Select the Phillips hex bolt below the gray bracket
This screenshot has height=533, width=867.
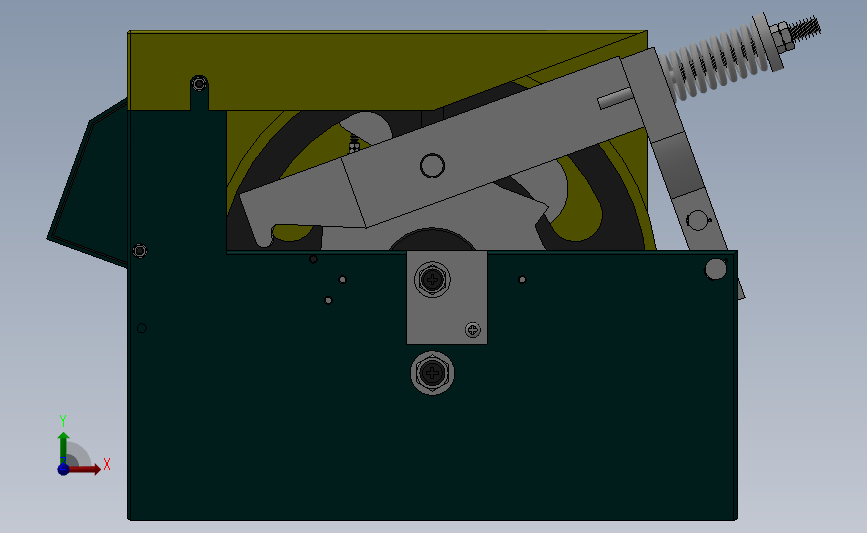(432, 373)
